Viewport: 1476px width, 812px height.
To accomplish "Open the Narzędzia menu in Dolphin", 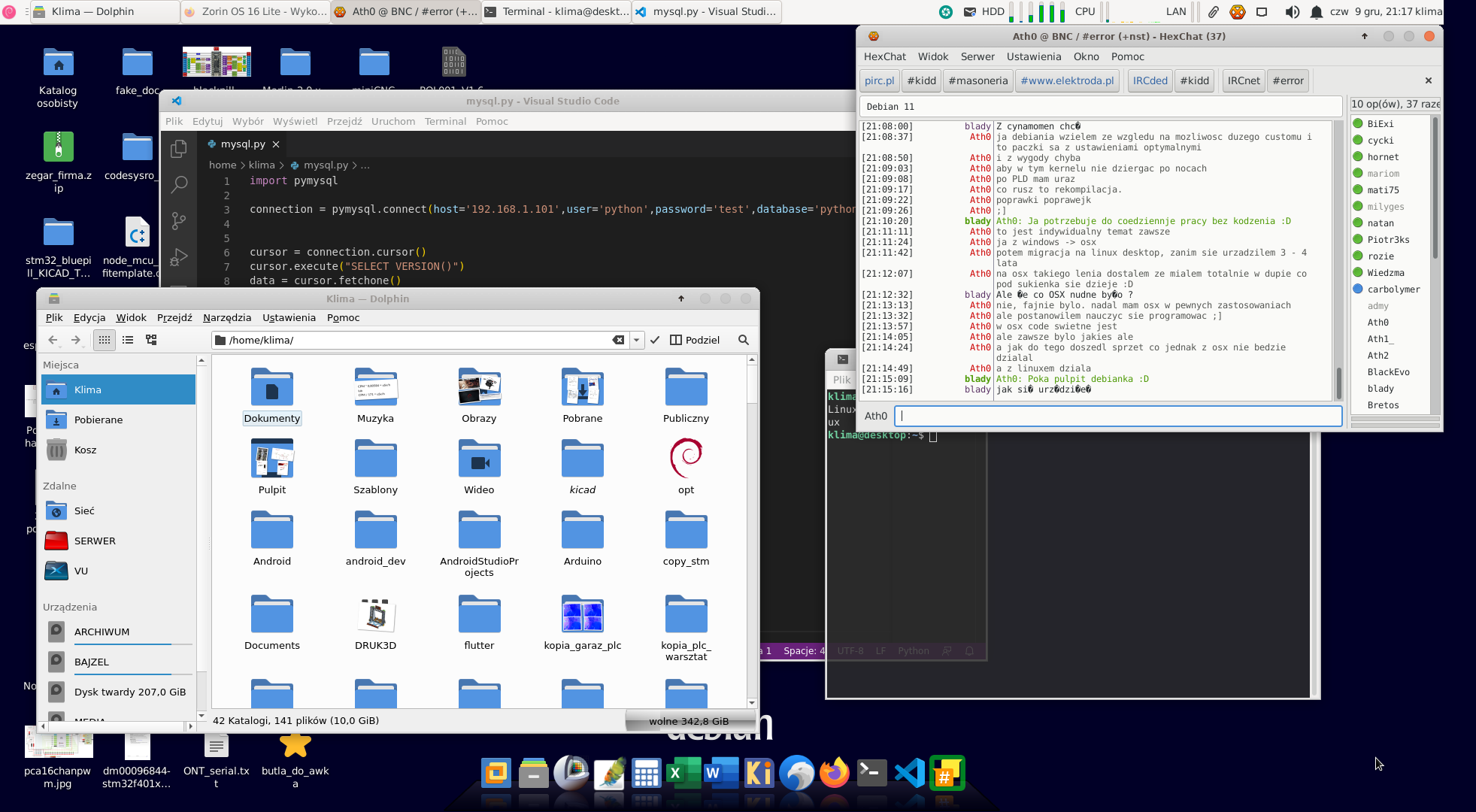I will pos(226,317).
